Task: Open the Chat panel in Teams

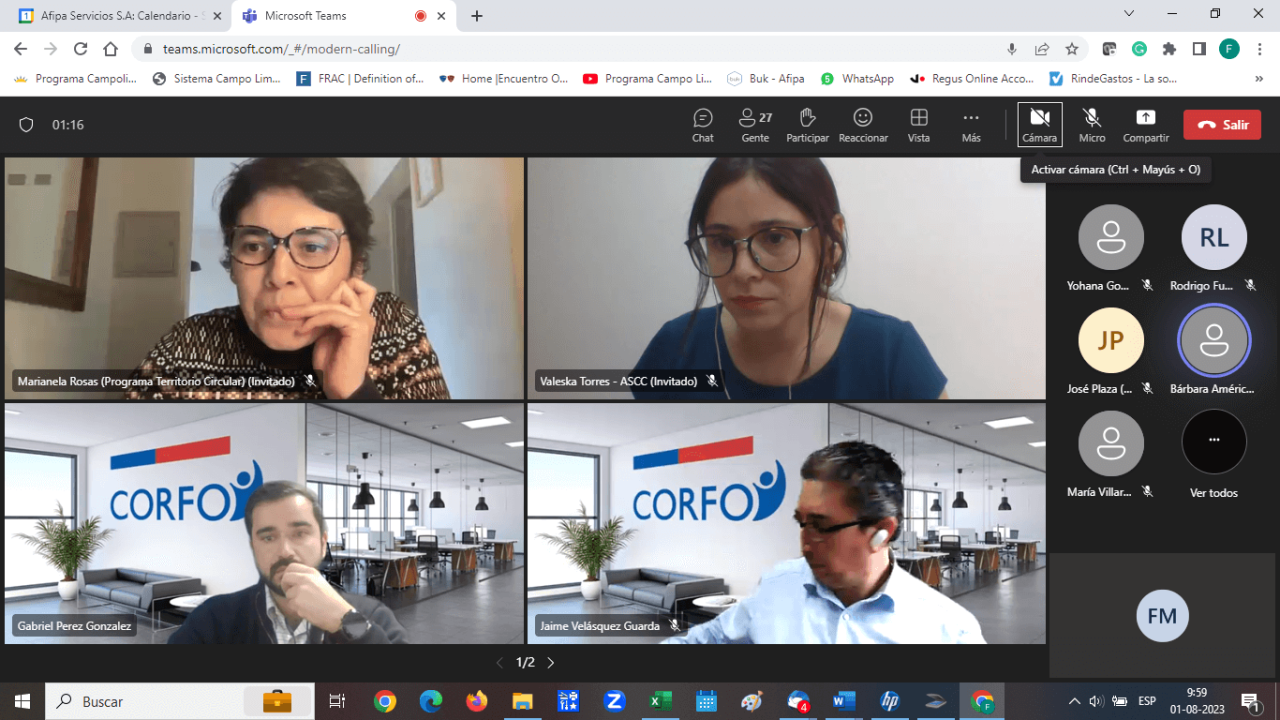Action: [703, 125]
